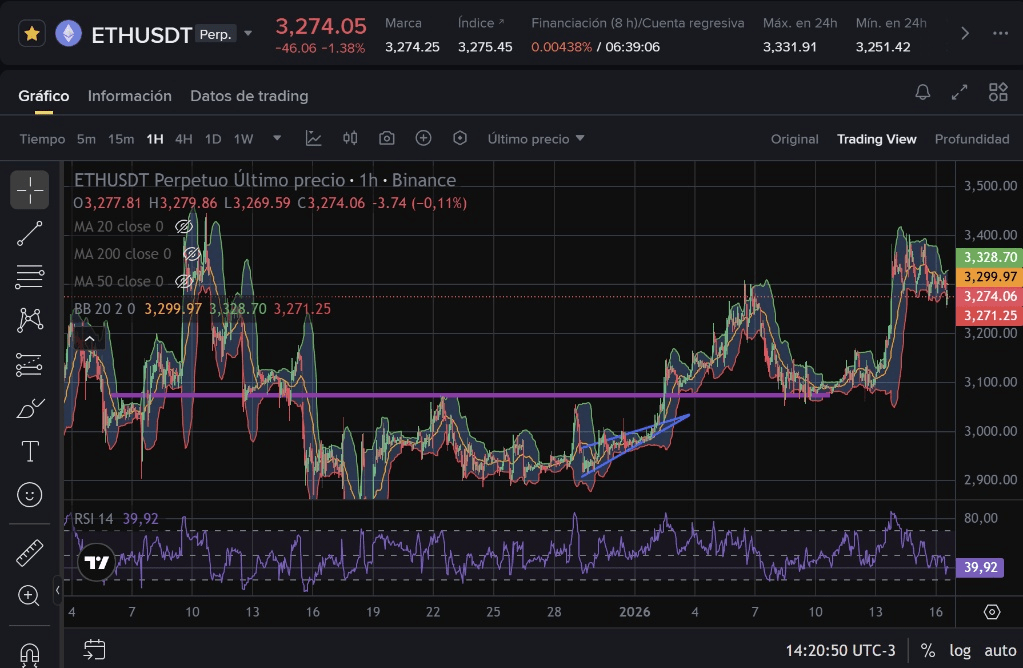1023x668 pixels.
Task: Open the ETHUSDT pair selector dropdown
Action: [x=248, y=34]
